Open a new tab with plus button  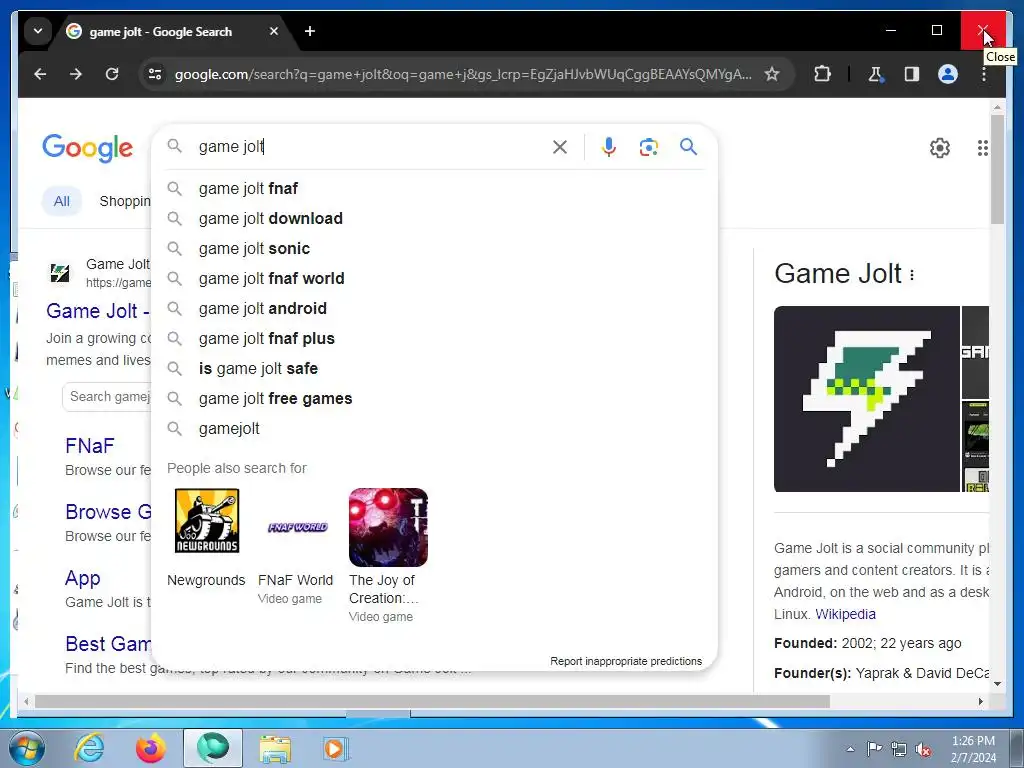click(x=310, y=31)
